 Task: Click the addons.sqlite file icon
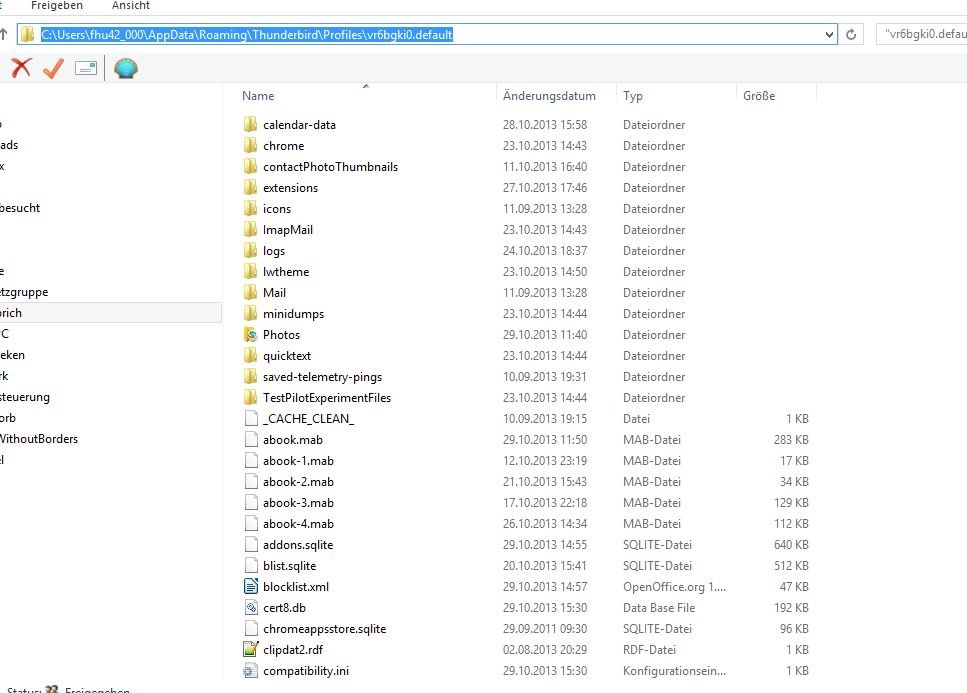(x=250, y=544)
